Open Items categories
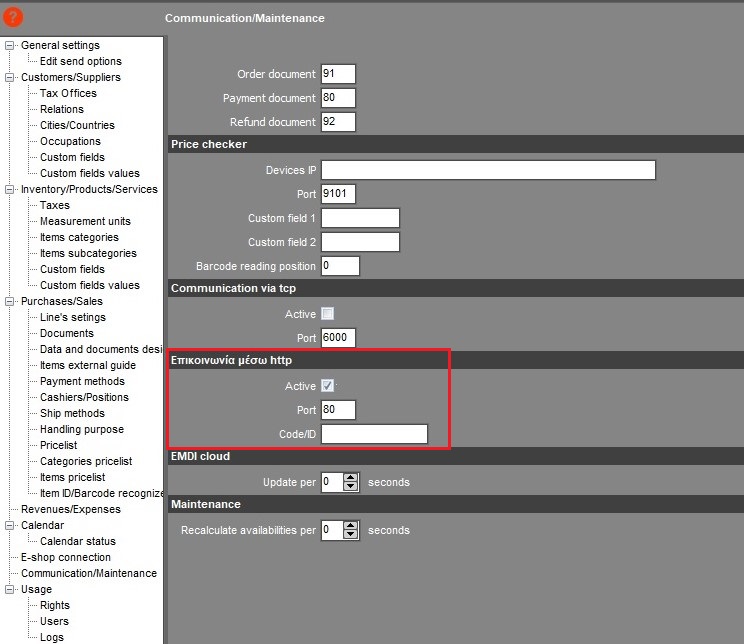The width and height of the screenshot is (744, 644). 79,237
